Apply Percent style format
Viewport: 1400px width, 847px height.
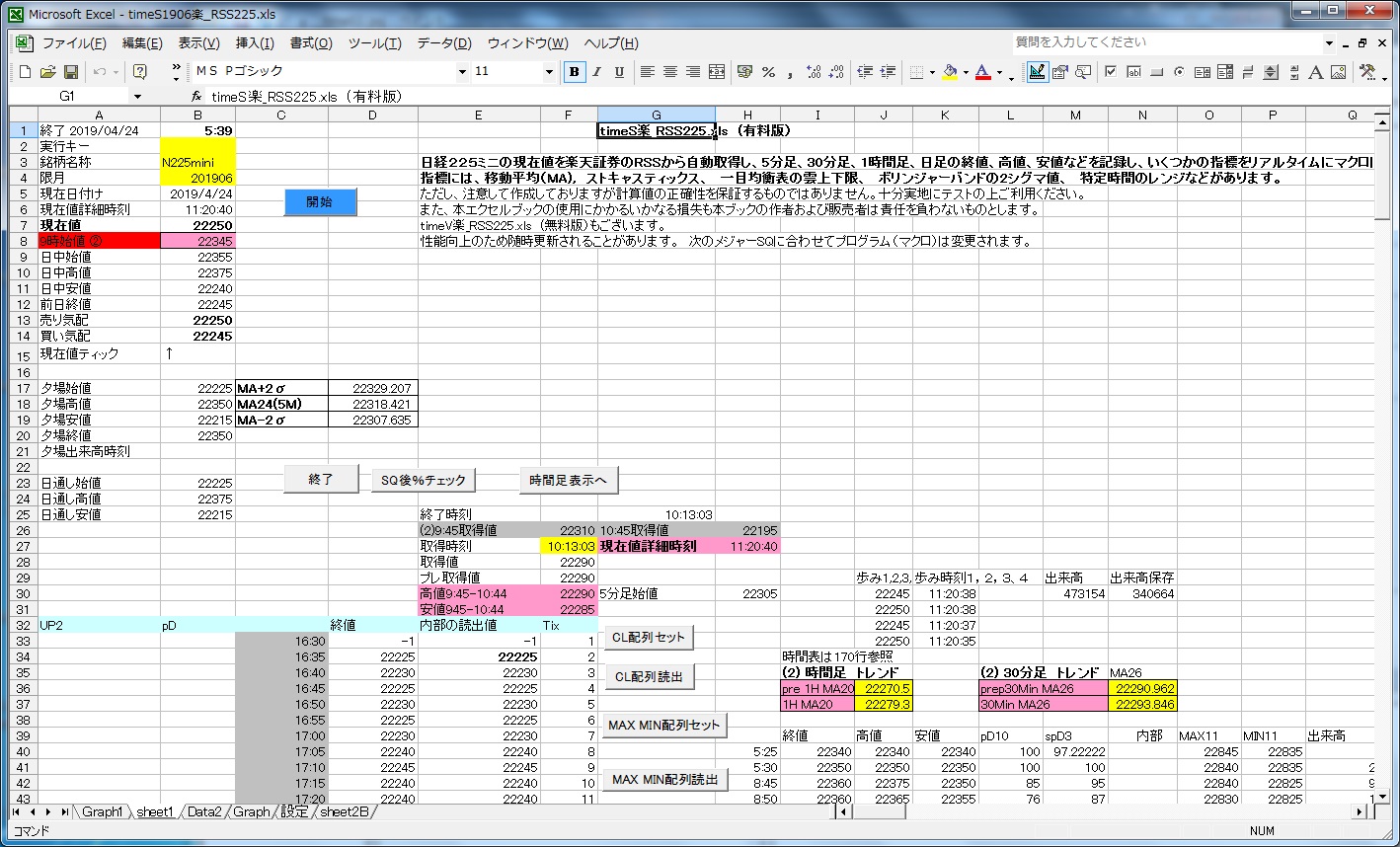(768, 71)
